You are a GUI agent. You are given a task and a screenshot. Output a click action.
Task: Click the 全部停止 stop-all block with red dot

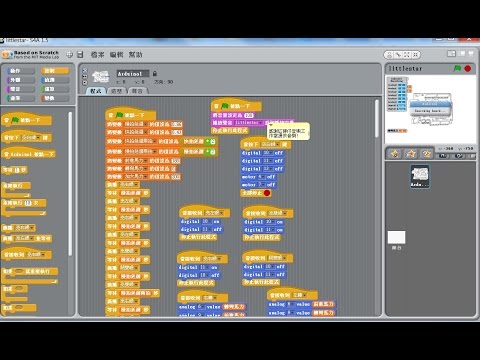pyautogui.click(x=256, y=193)
